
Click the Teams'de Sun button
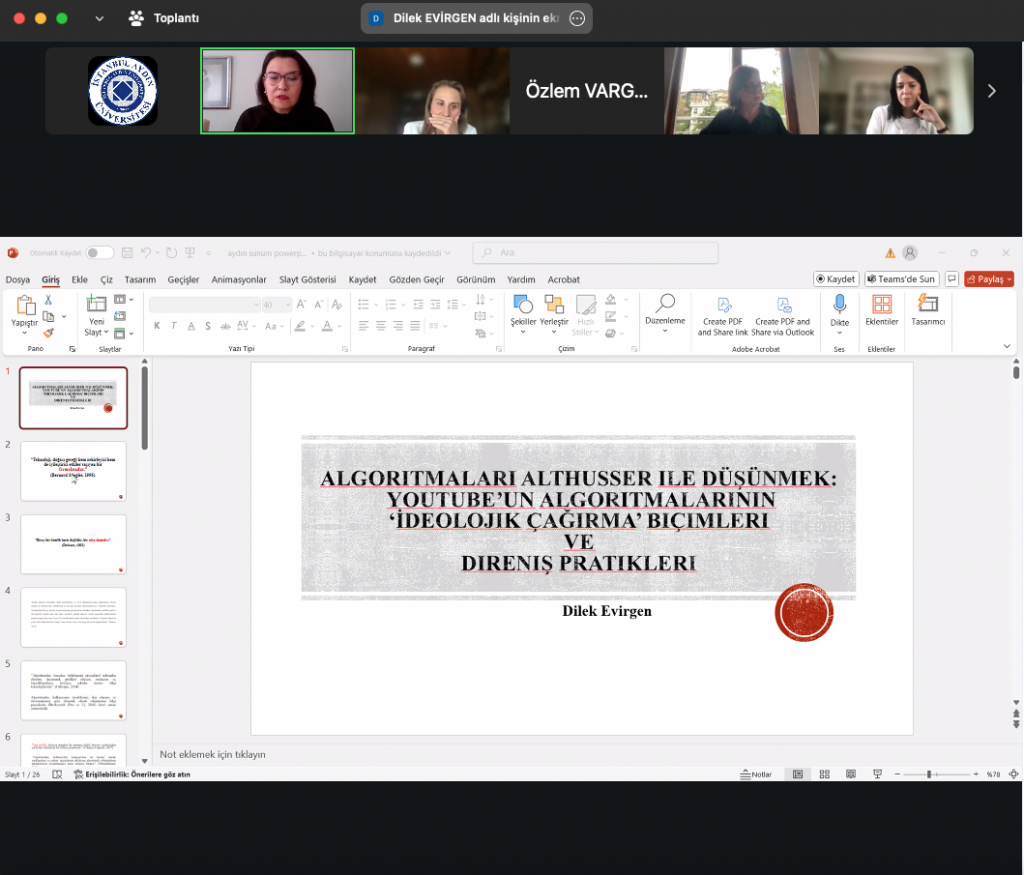[901, 279]
